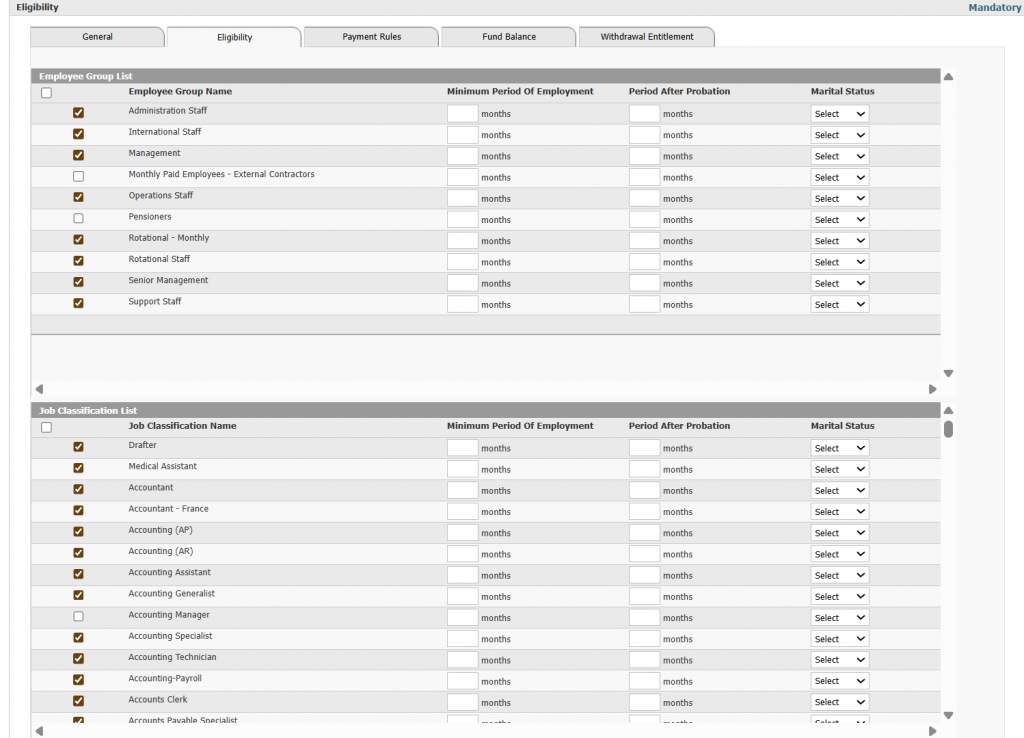The height and width of the screenshot is (738, 1024).
Task: Open Marital Status dropdown for Accounting Manager
Action: point(840,618)
